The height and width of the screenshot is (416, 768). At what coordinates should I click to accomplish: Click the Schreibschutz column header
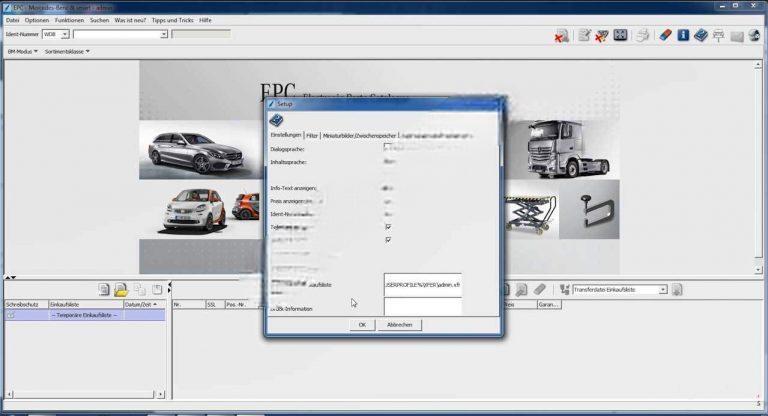point(26,304)
